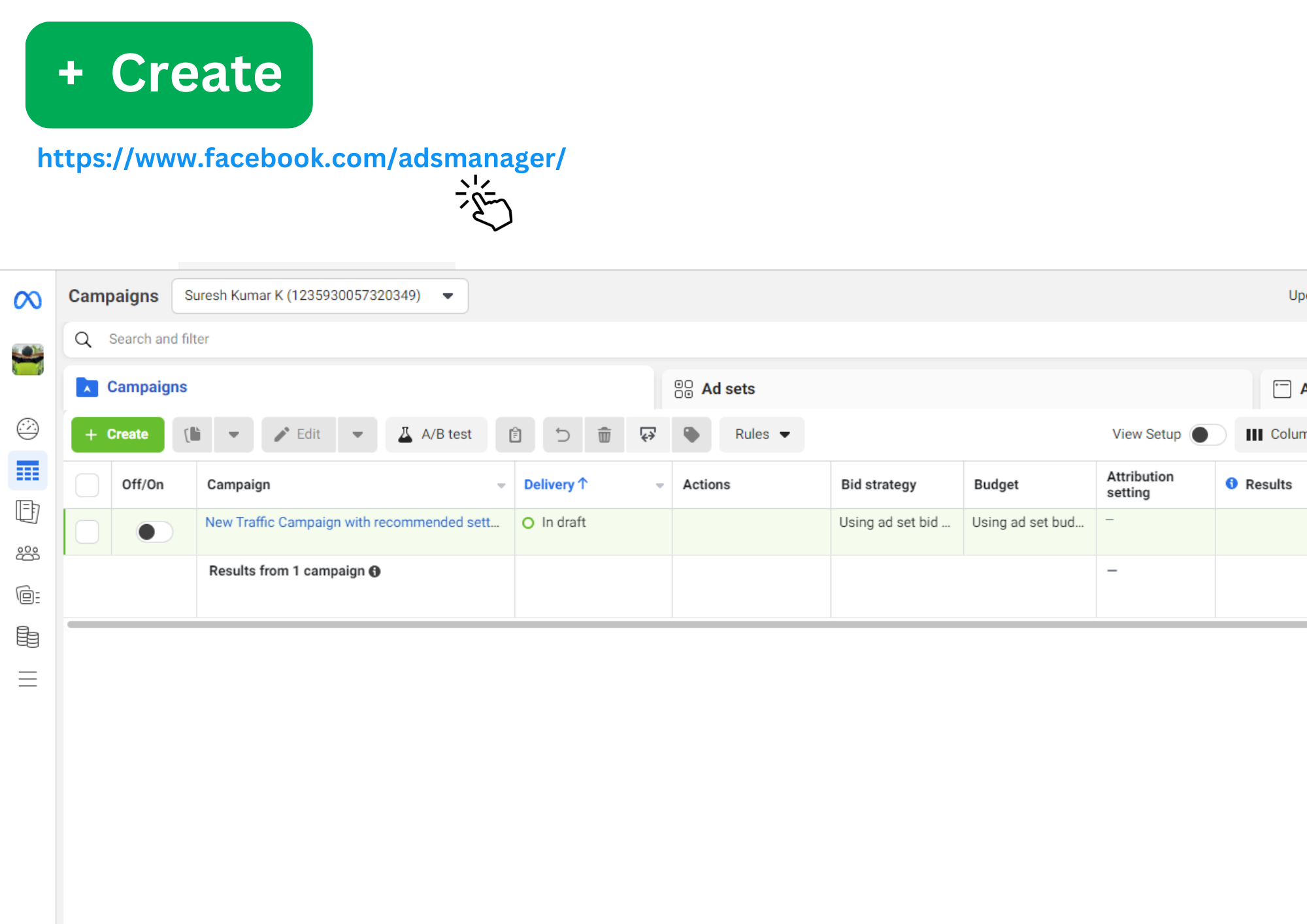Click the clipboard paste icon in toolbar
This screenshot has width=1307, height=924.
coord(515,435)
